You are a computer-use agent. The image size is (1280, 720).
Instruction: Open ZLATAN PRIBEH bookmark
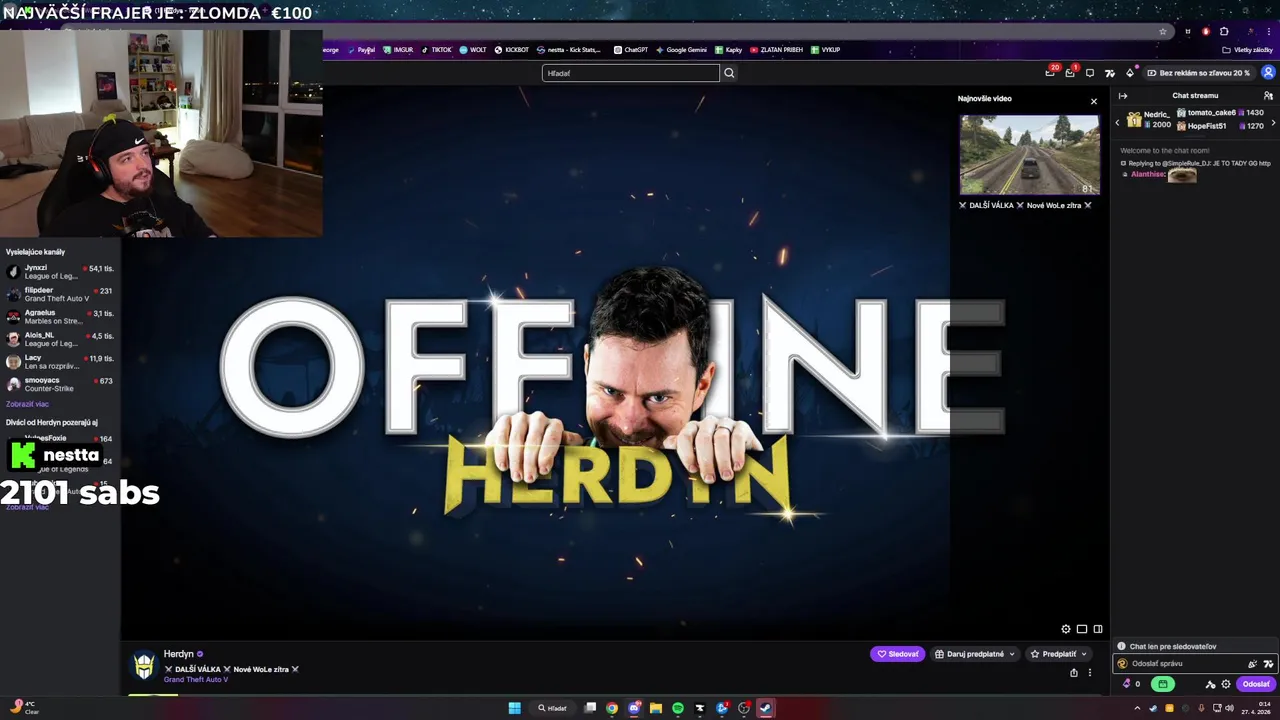pyautogui.click(x=776, y=50)
